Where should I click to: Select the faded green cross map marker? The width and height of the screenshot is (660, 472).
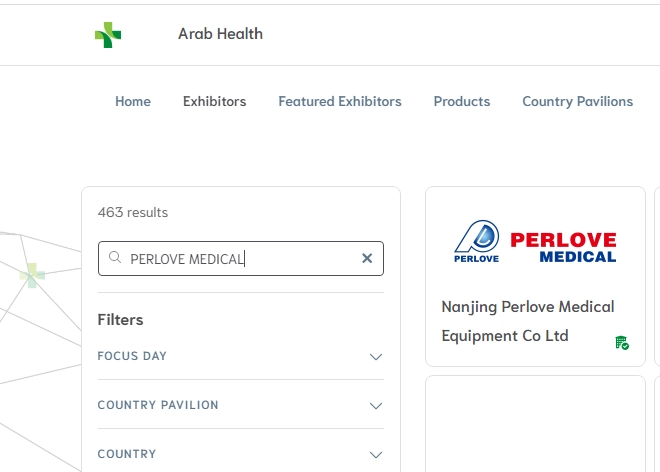coord(32,275)
